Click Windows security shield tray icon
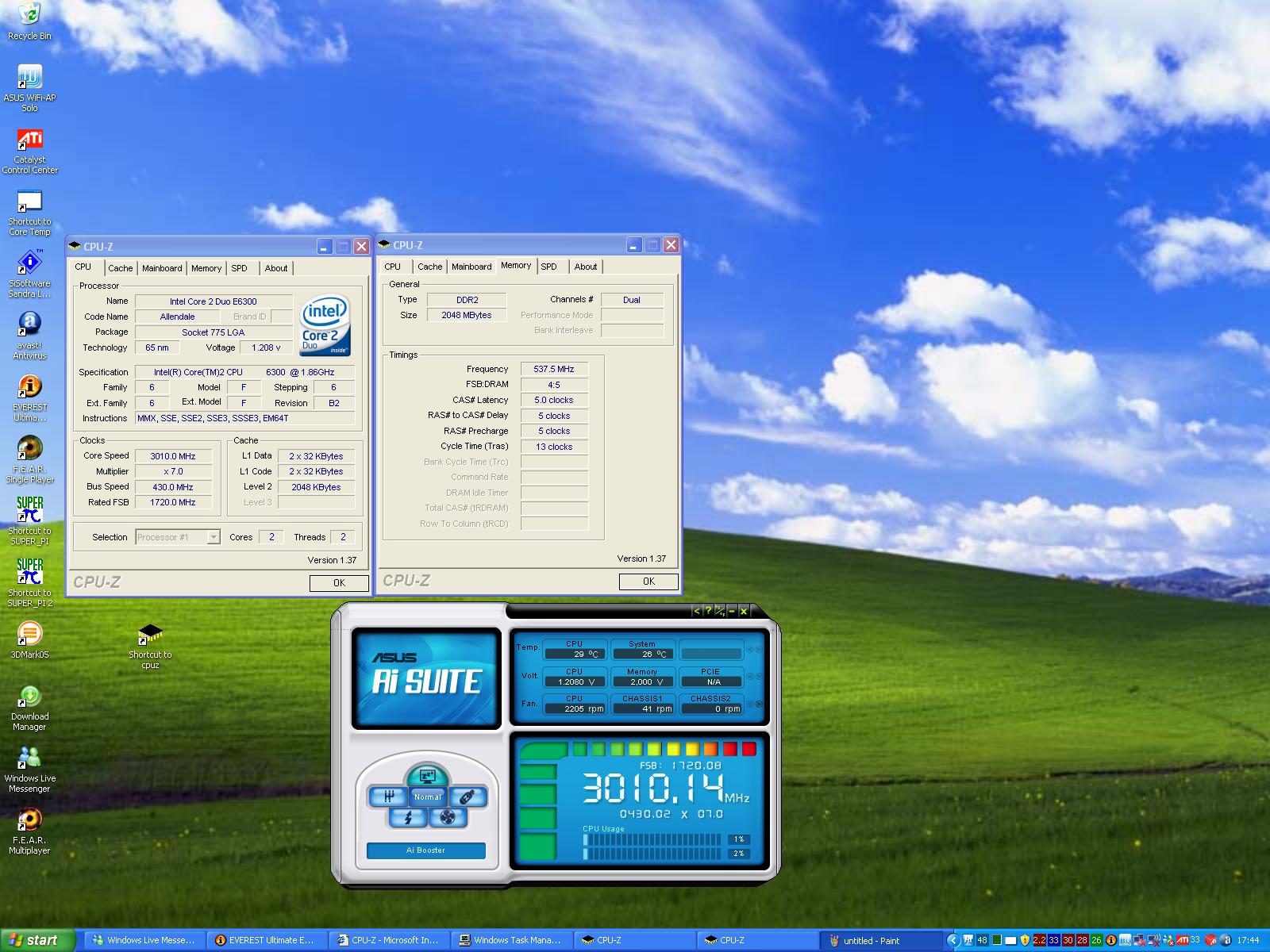Screen dimensions: 1270x952 [x=1025, y=940]
